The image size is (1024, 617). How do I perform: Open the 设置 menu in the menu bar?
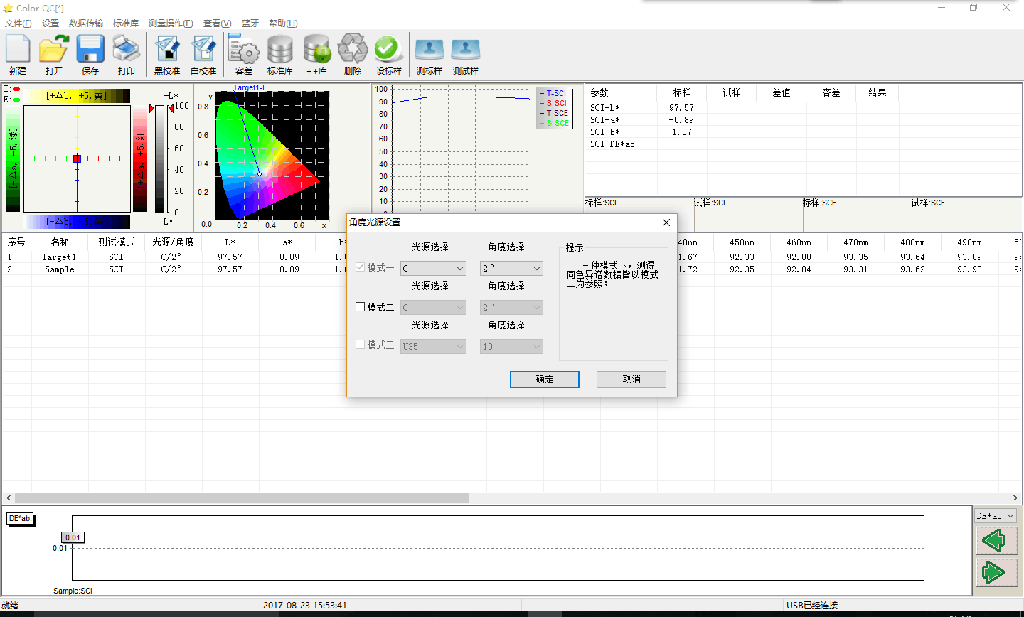[x=50, y=23]
